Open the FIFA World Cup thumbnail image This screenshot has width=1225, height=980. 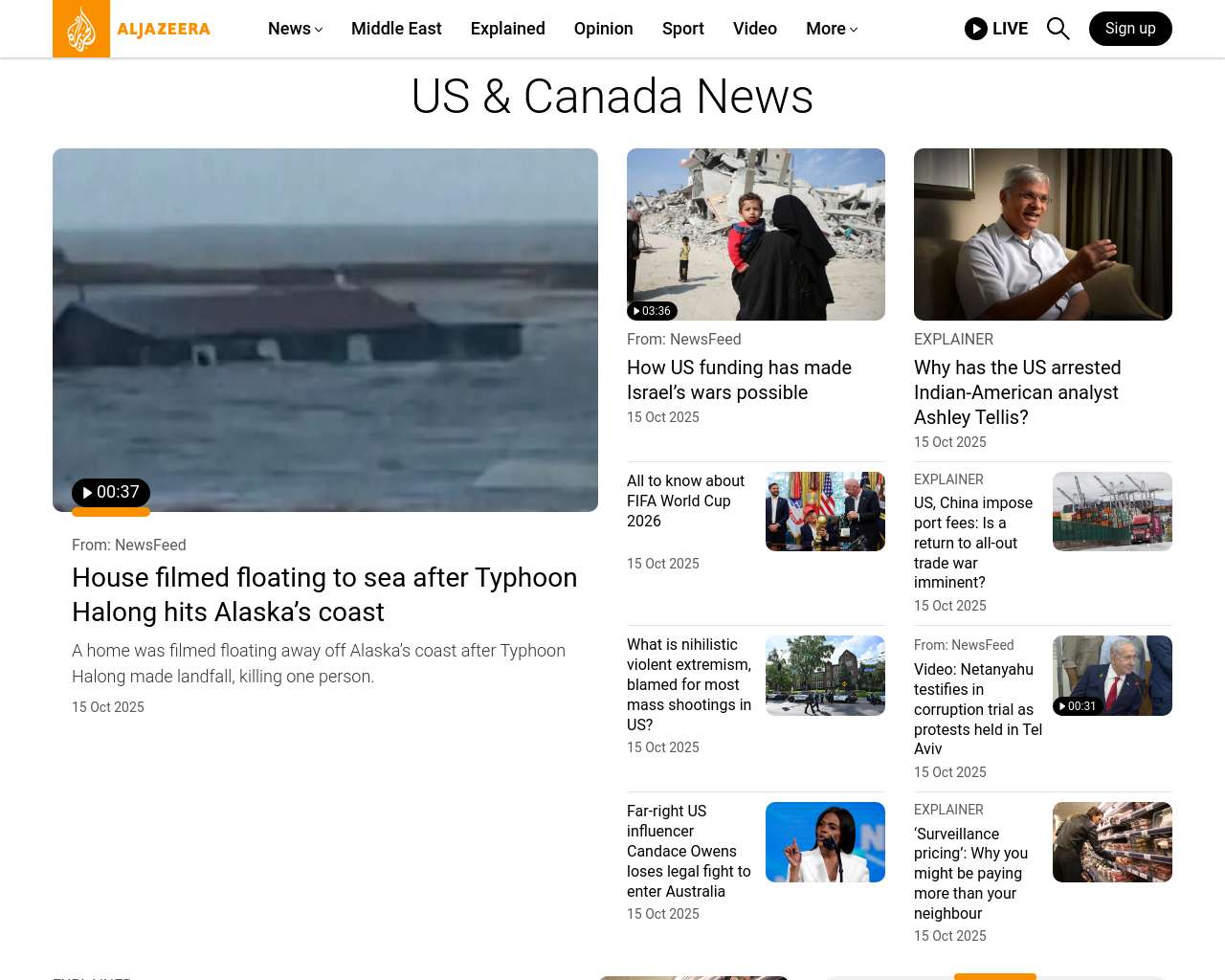click(825, 511)
